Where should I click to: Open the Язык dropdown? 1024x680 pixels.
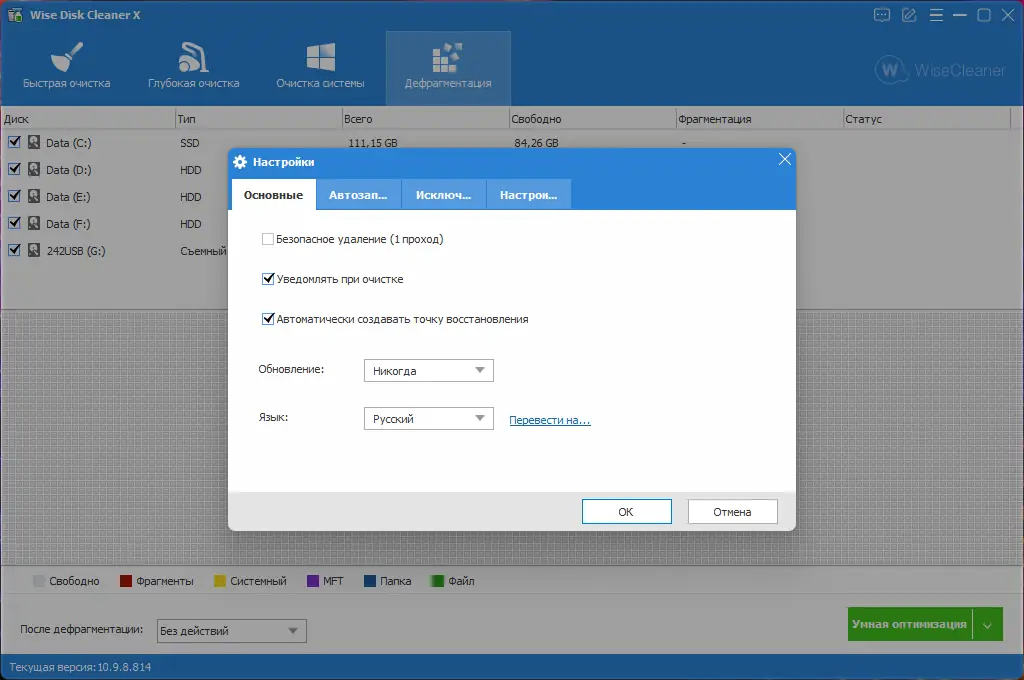428,419
